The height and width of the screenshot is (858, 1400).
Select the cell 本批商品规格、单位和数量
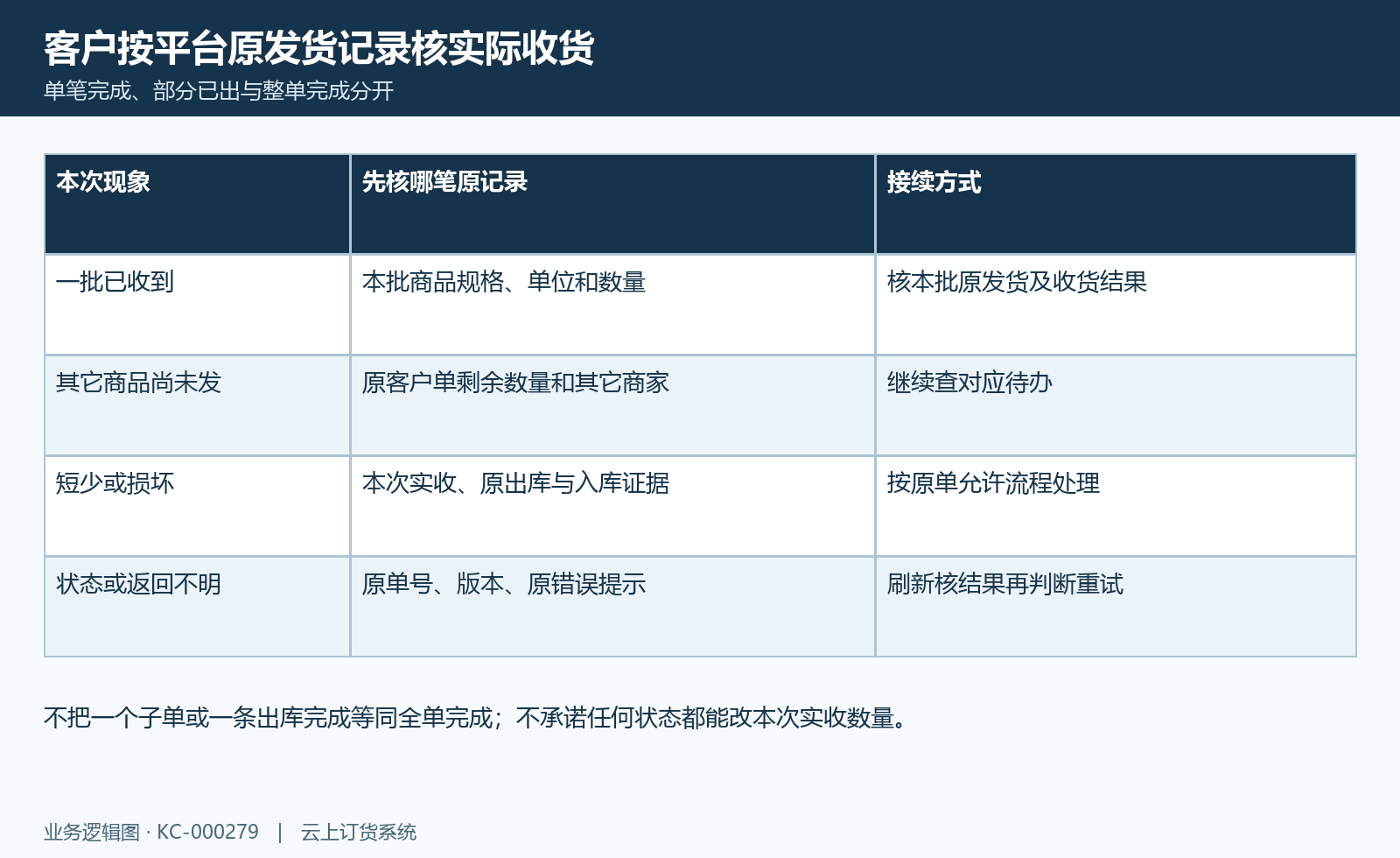(612, 305)
